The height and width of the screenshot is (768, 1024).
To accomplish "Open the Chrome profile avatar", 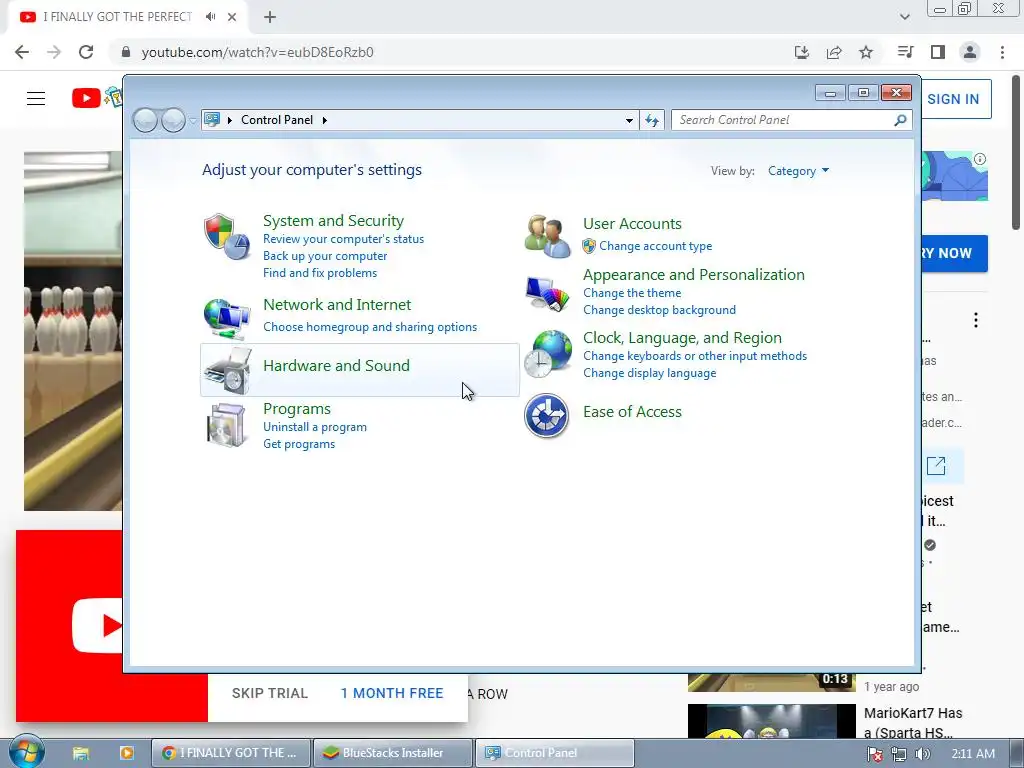I will tap(970, 52).
